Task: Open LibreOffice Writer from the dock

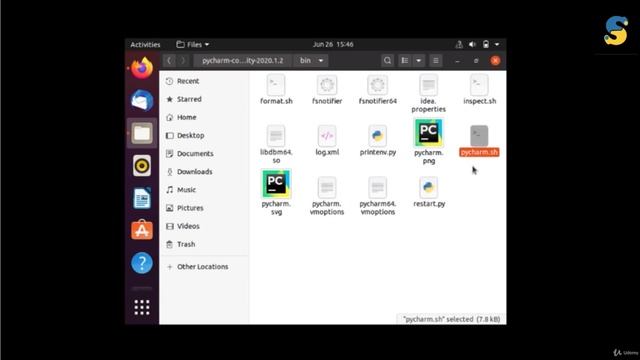Action: [142, 198]
